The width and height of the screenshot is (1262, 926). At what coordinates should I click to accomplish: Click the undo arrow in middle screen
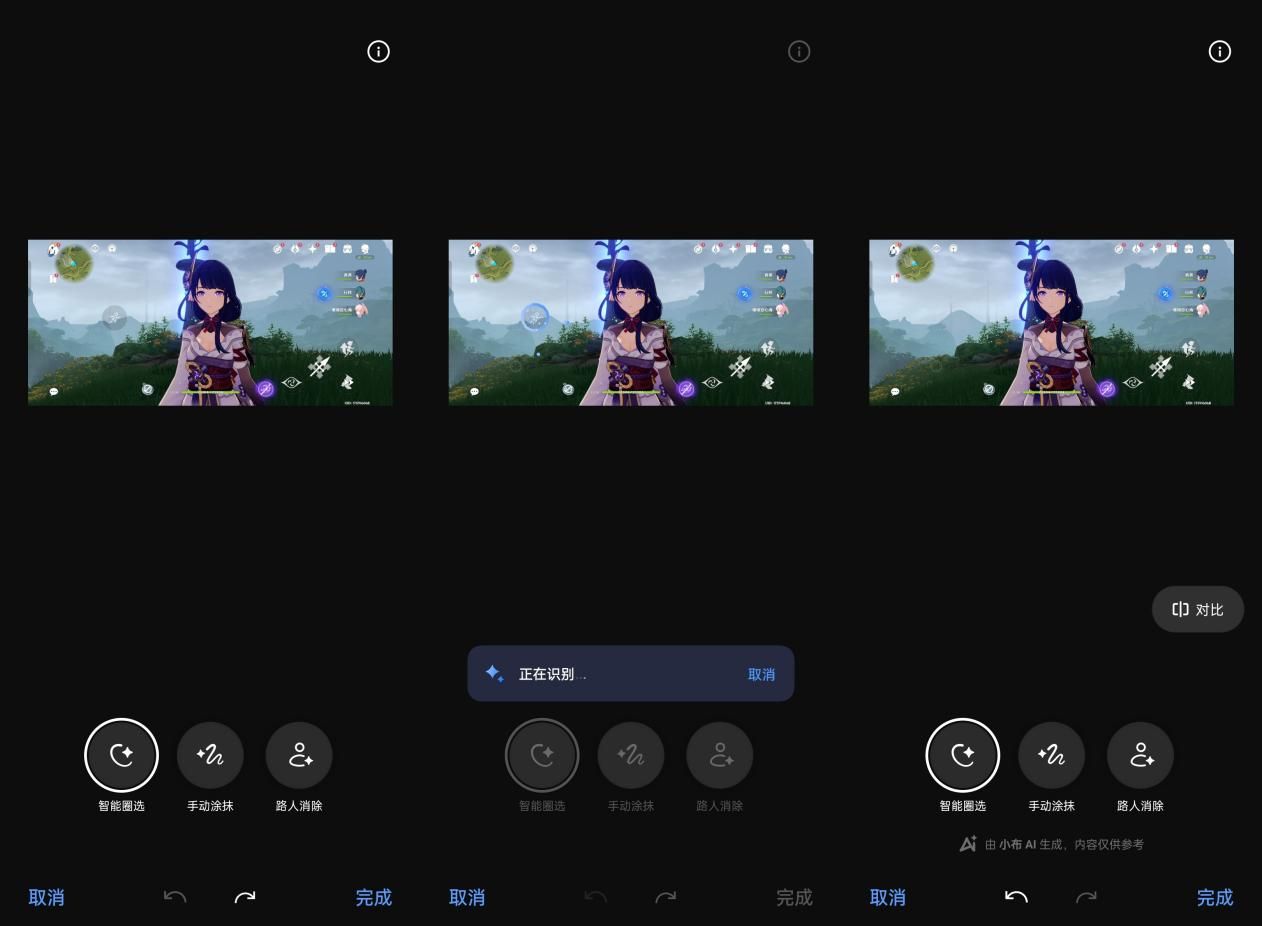point(596,897)
